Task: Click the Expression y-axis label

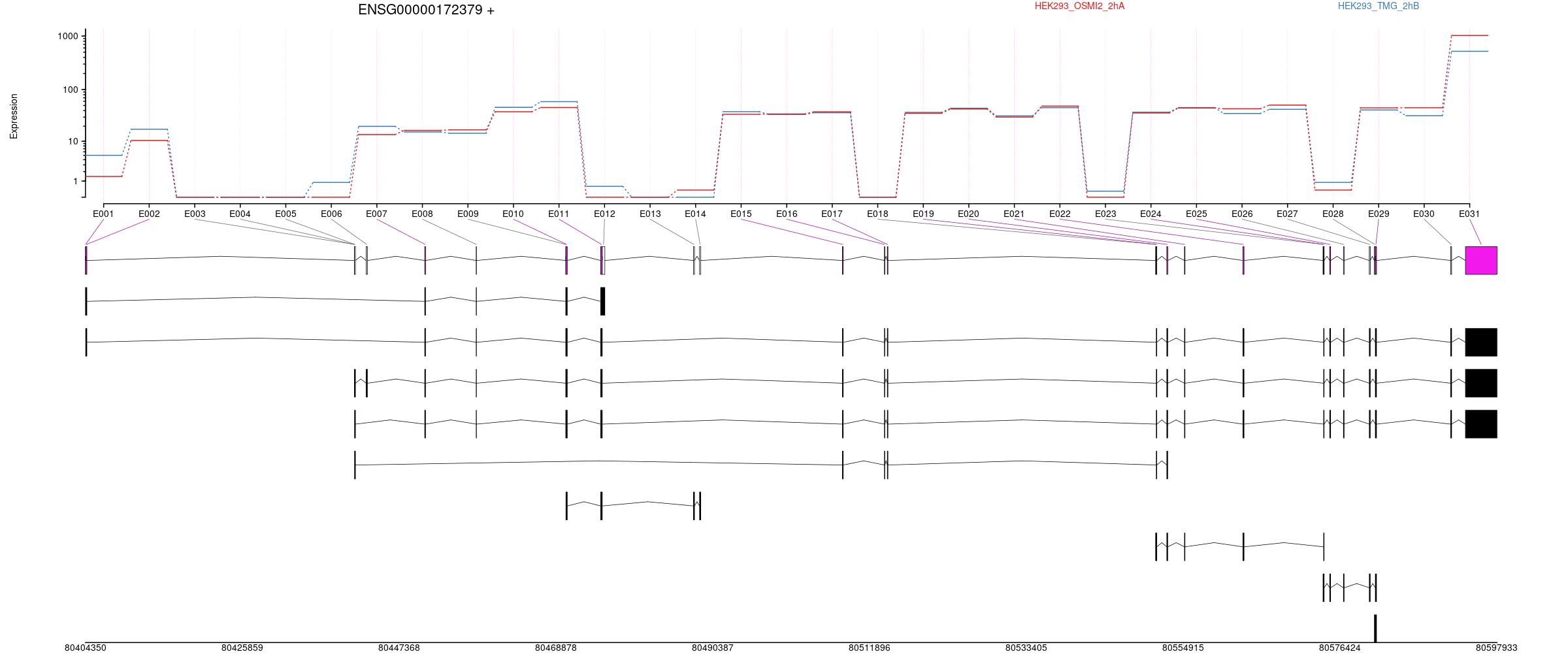Action: pyautogui.click(x=14, y=116)
